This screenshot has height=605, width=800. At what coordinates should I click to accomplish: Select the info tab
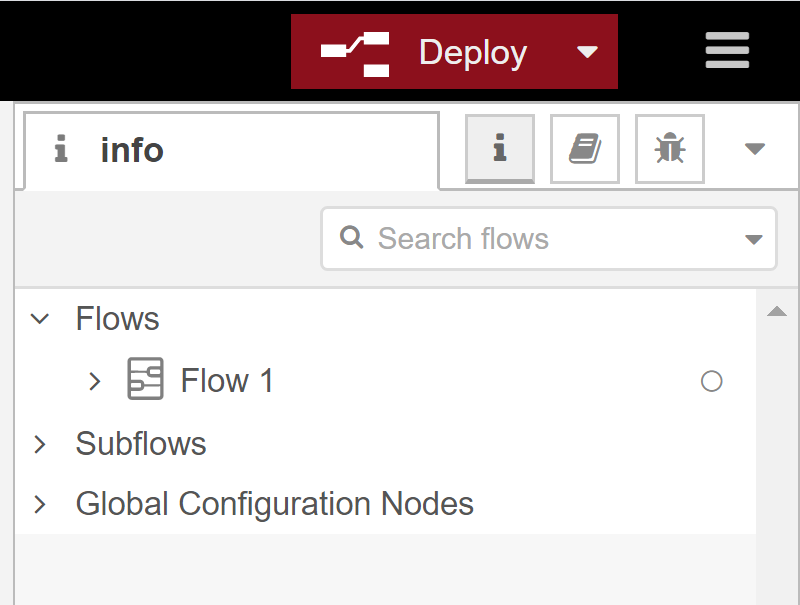(x=232, y=150)
